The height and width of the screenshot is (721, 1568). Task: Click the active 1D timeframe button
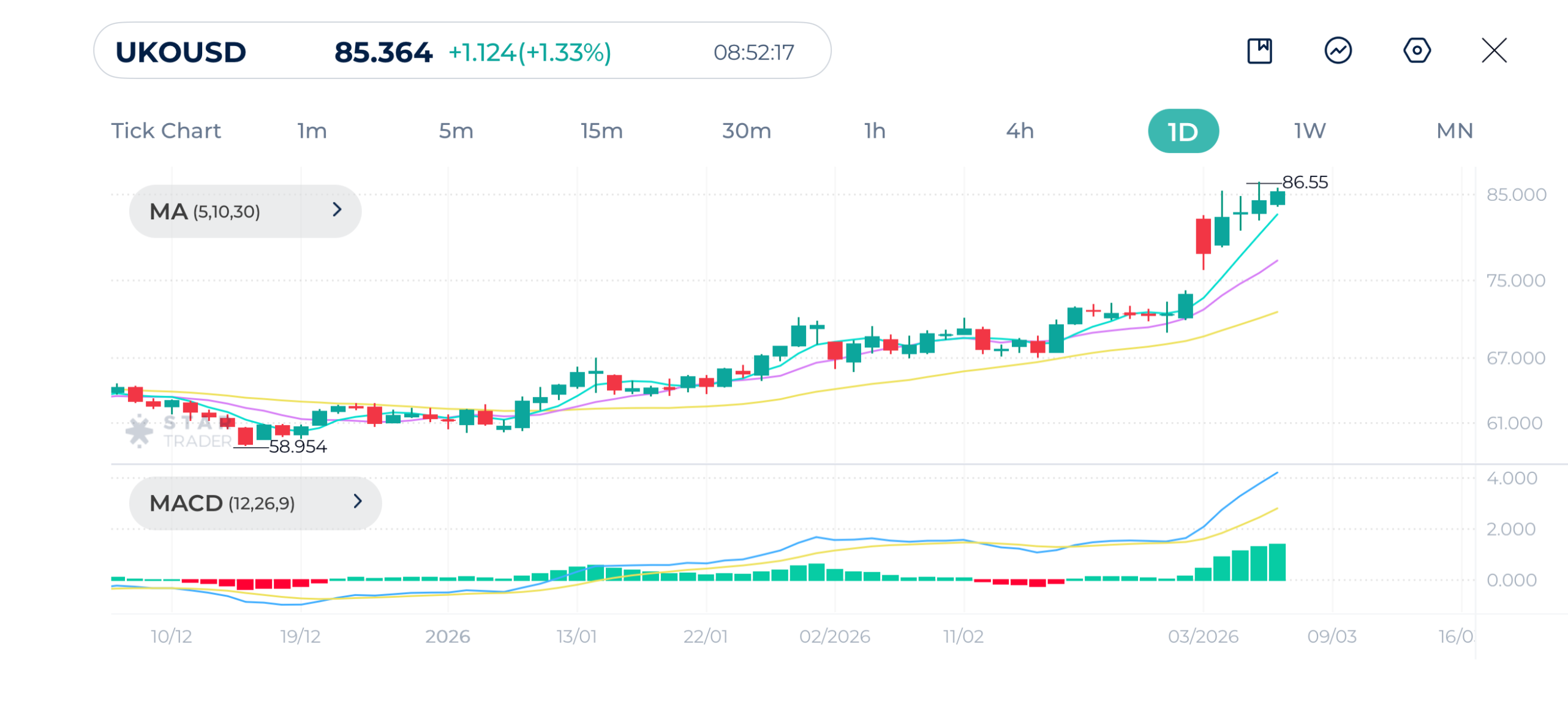[x=1183, y=131]
